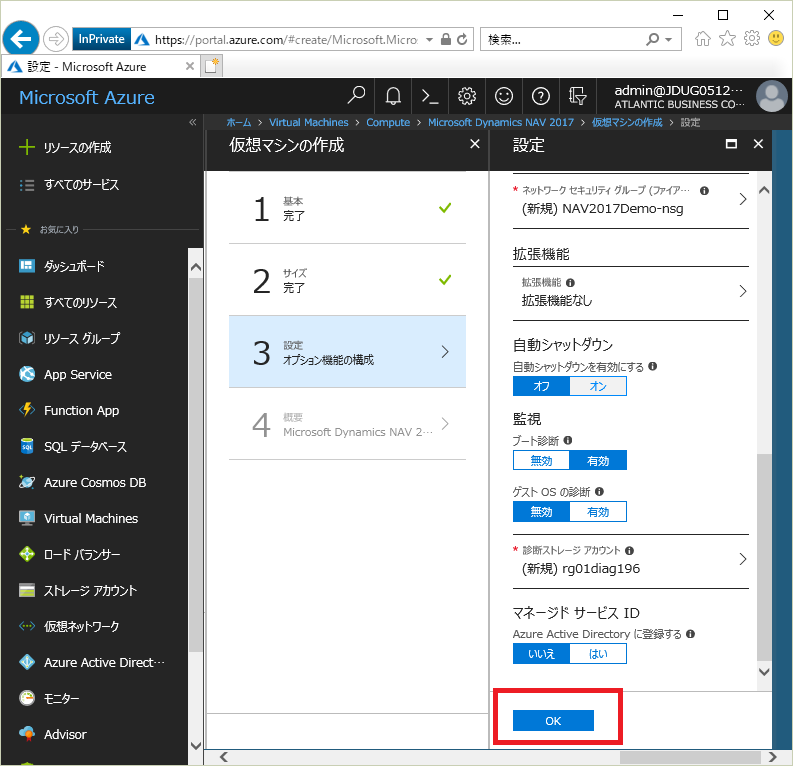Image resolution: width=793 pixels, height=766 pixels.
Task: Close the 仮想マシンの作成 blade
Action: click(x=474, y=144)
